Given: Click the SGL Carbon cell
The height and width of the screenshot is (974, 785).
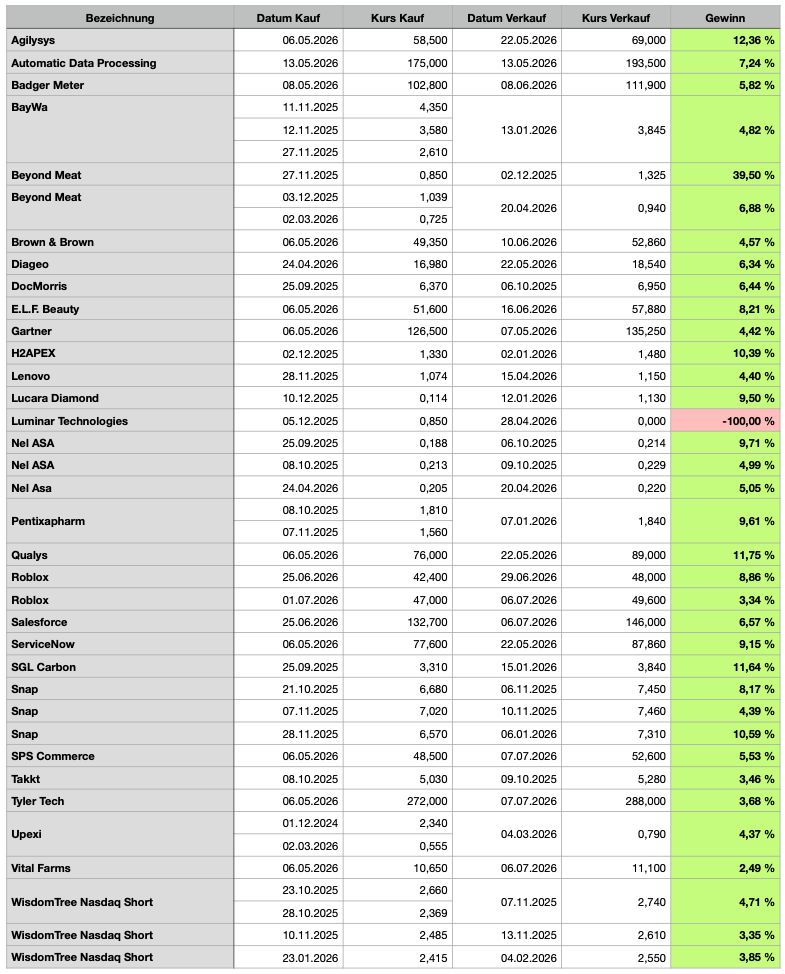Looking at the screenshot, I should click(x=120, y=667).
